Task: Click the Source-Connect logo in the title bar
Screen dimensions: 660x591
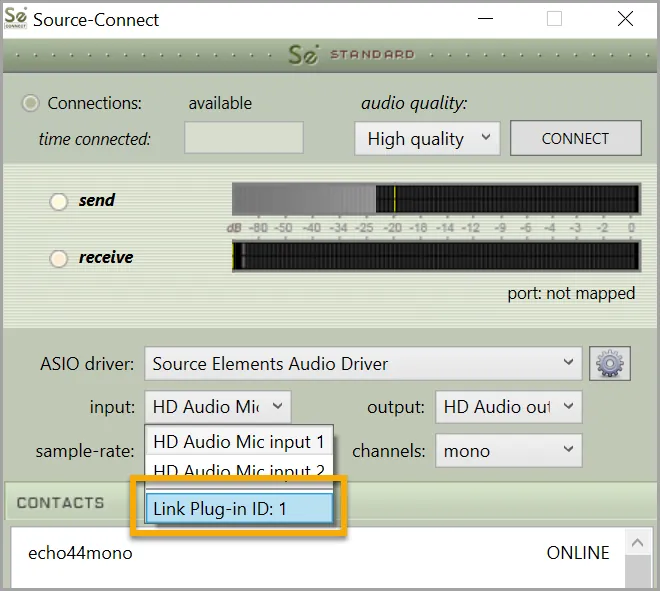Action: [x=16, y=18]
